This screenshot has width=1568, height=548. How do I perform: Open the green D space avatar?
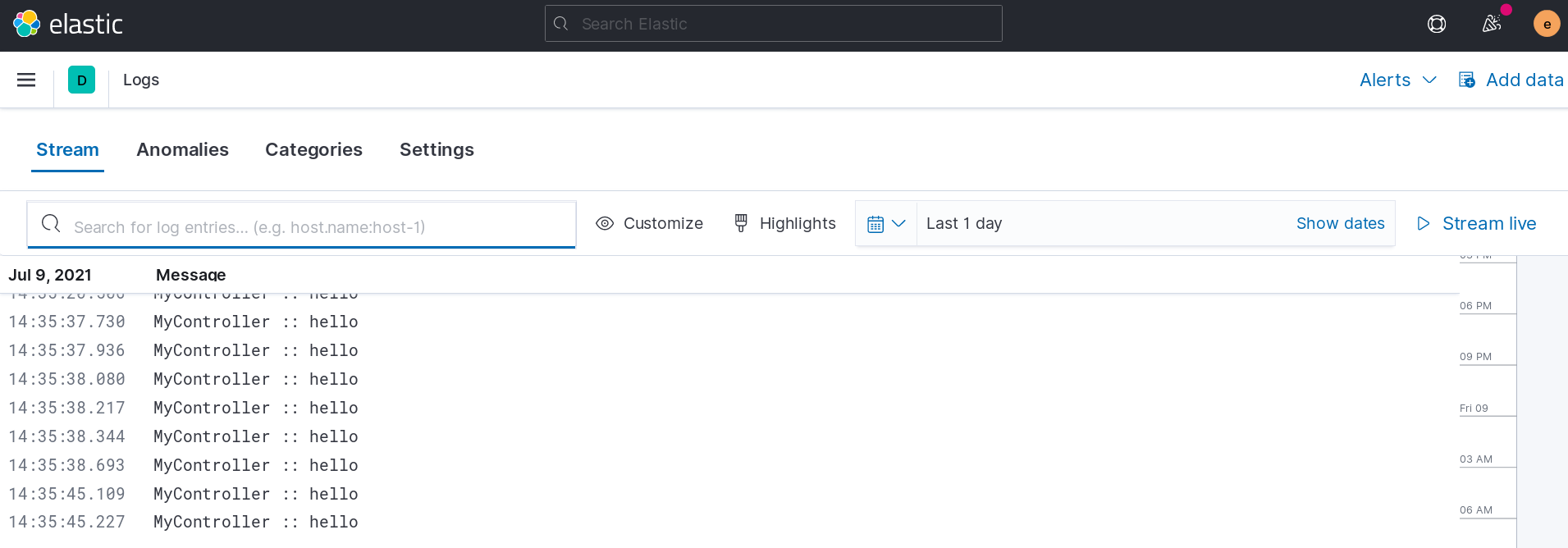[x=81, y=80]
